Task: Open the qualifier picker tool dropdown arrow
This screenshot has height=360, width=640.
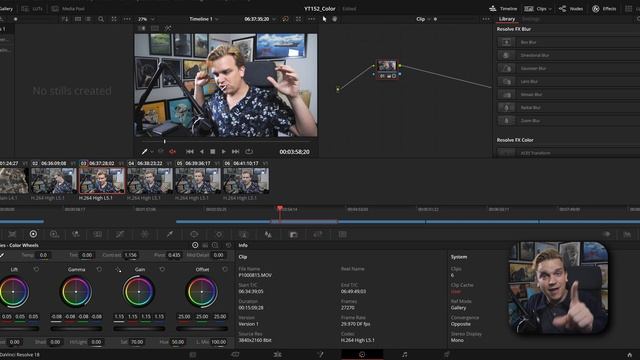Action: coord(152,152)
